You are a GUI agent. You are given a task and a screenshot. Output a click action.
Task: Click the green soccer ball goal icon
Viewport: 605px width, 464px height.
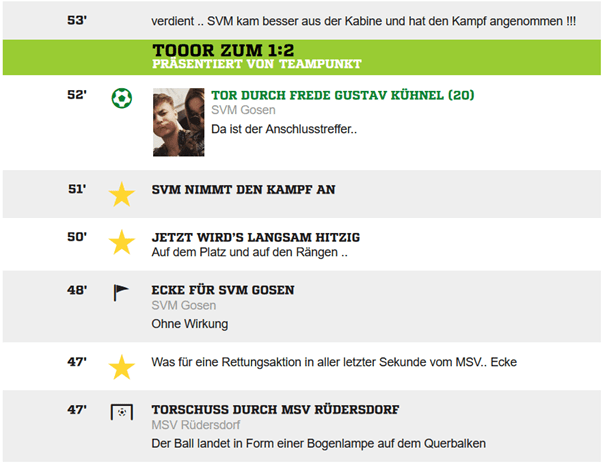pyautogui.click(x=121, y=98)
